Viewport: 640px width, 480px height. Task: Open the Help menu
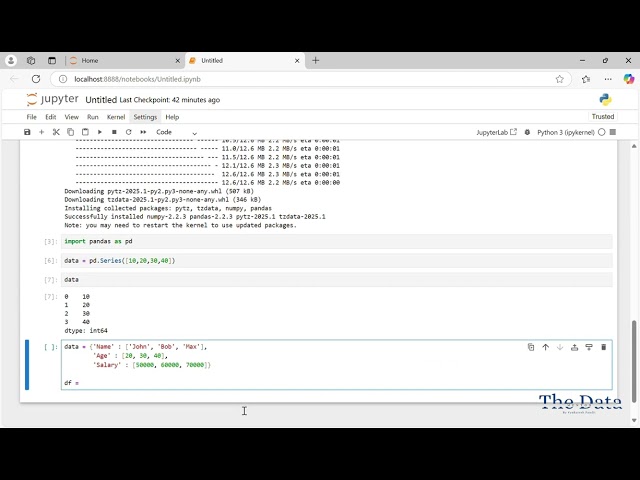(172, 117)
